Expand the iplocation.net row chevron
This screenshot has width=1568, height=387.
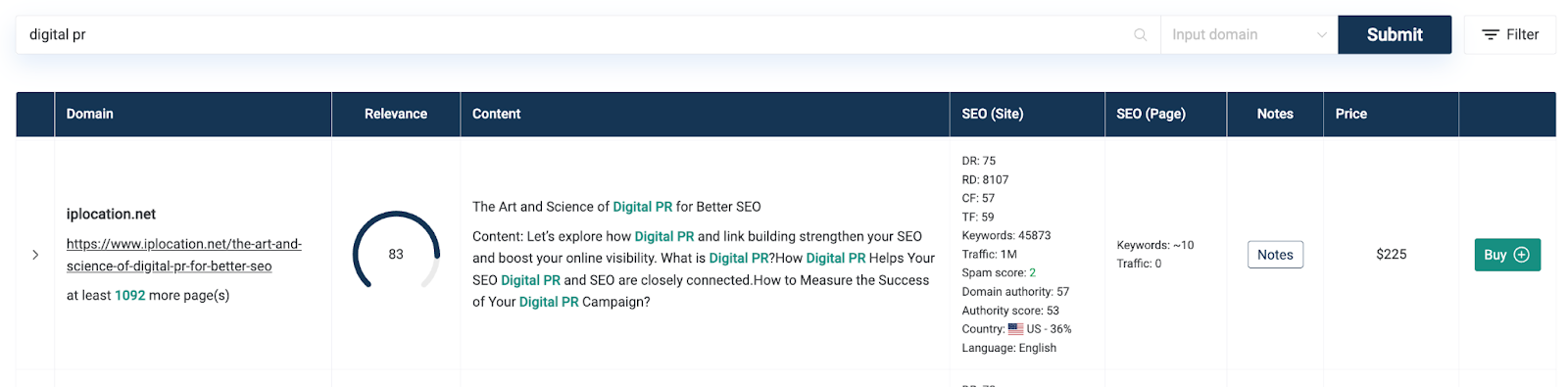coord(35,255)
